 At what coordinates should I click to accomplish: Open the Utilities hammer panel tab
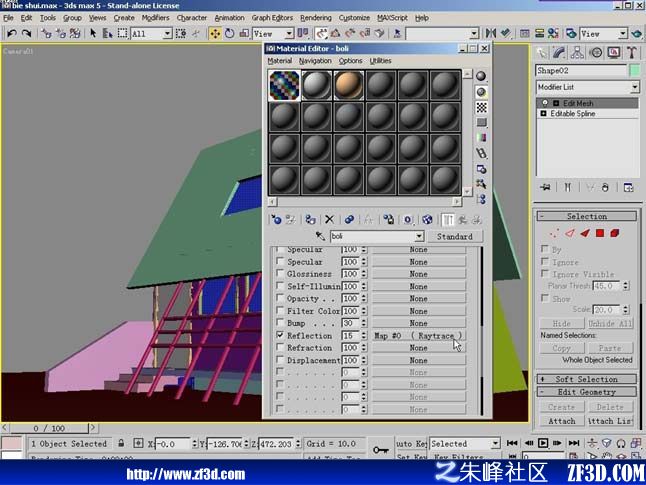click(632, 52)
